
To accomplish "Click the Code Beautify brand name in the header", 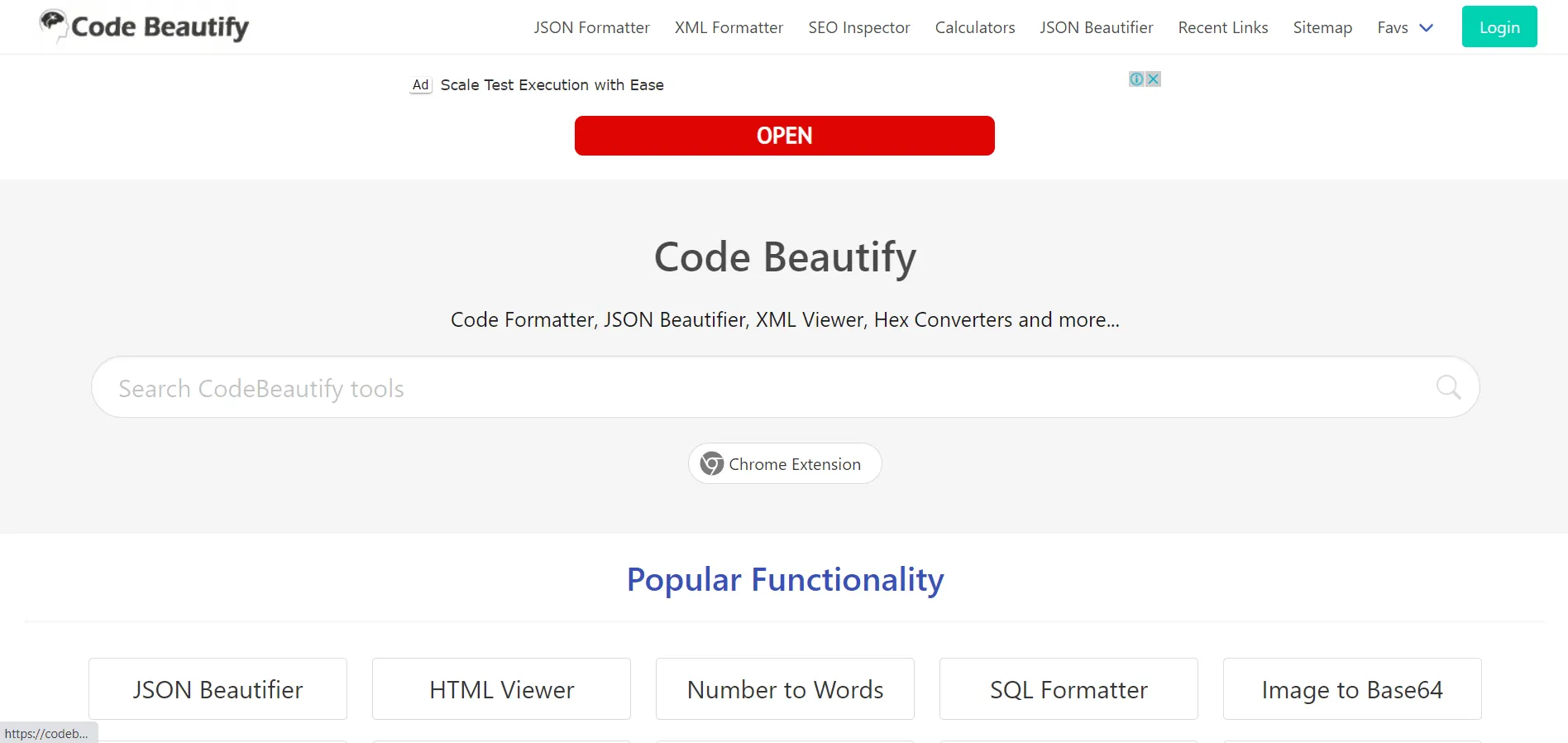I will 160,27.
